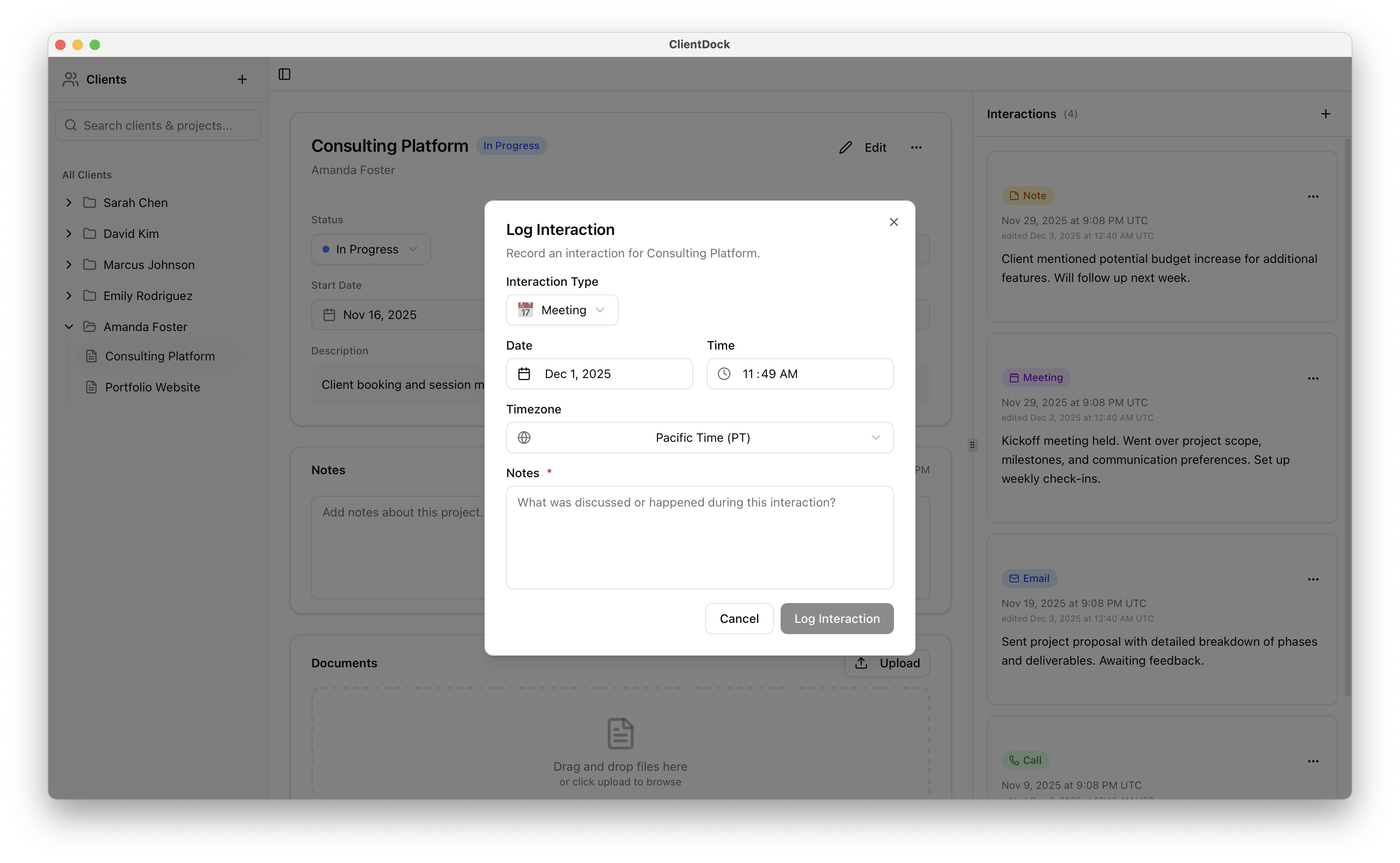The height and width of the screenshot is (863, 1400).
Task: Click the Log Interaction submit button
Action: pyautogui.click(x=836, y=618)
